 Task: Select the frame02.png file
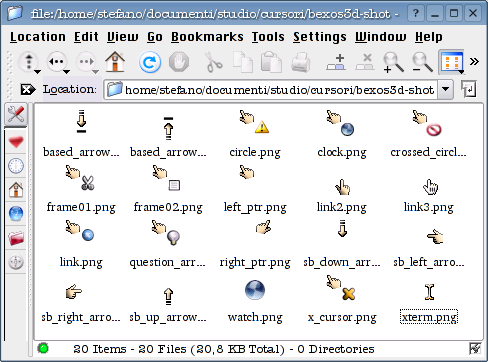pyautogui.click(x=168, y=189)
